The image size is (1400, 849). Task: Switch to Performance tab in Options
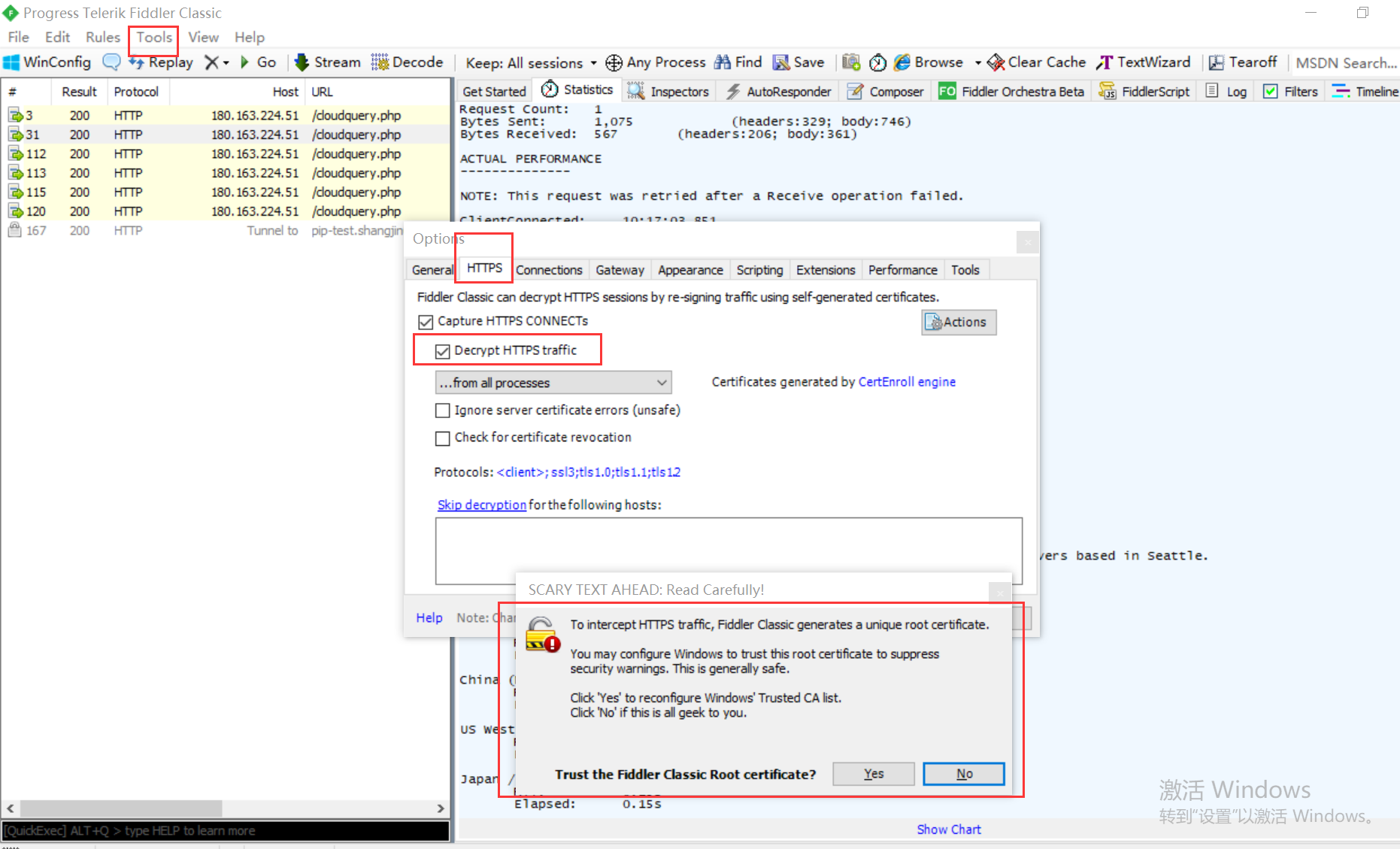click(902, 270)
